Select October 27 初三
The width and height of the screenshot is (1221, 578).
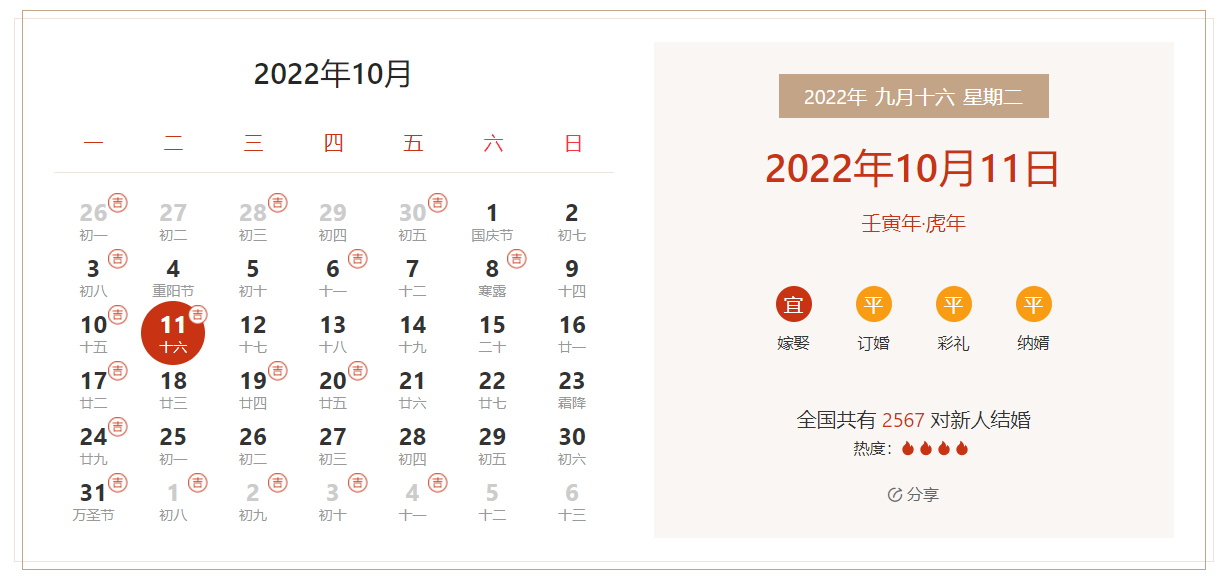point(333,446)
